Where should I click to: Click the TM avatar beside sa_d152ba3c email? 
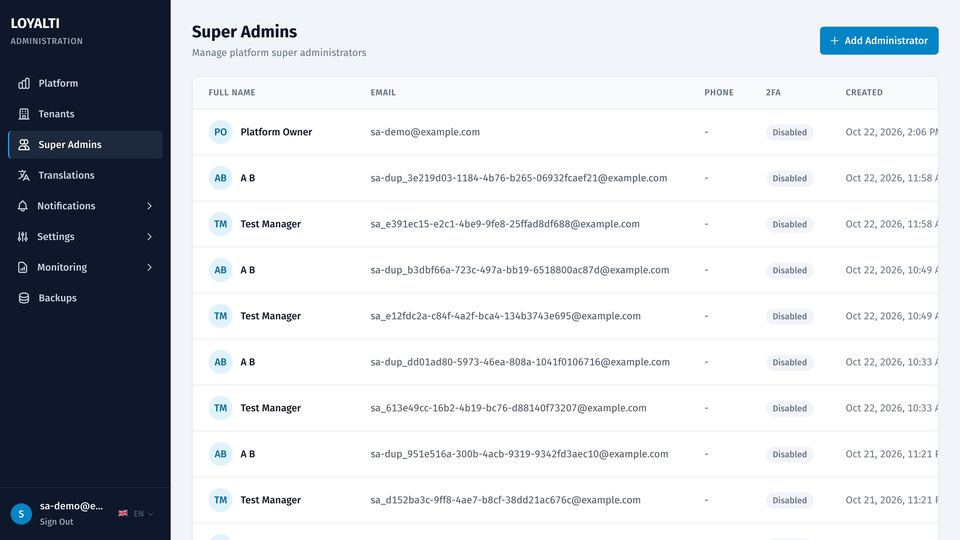pyautogui.click(x=220, y=500)
